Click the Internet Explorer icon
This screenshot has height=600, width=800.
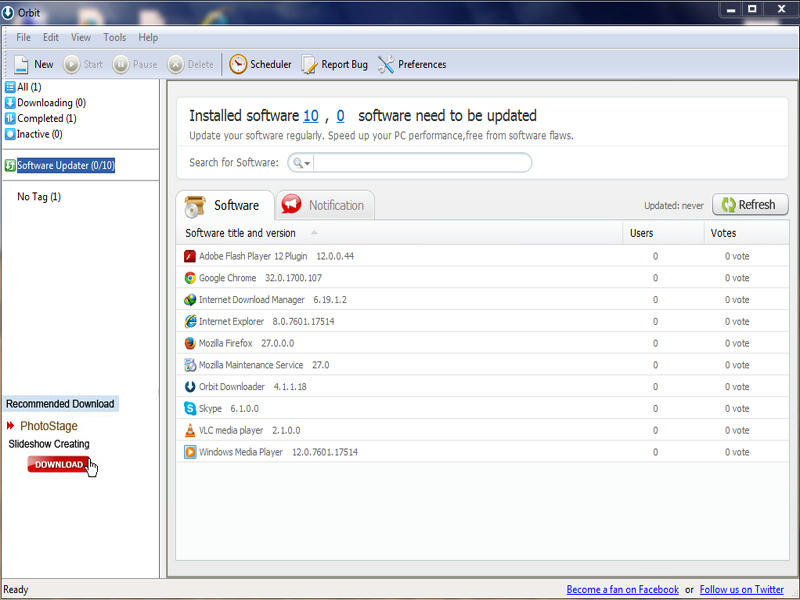[x=190, y=321]
